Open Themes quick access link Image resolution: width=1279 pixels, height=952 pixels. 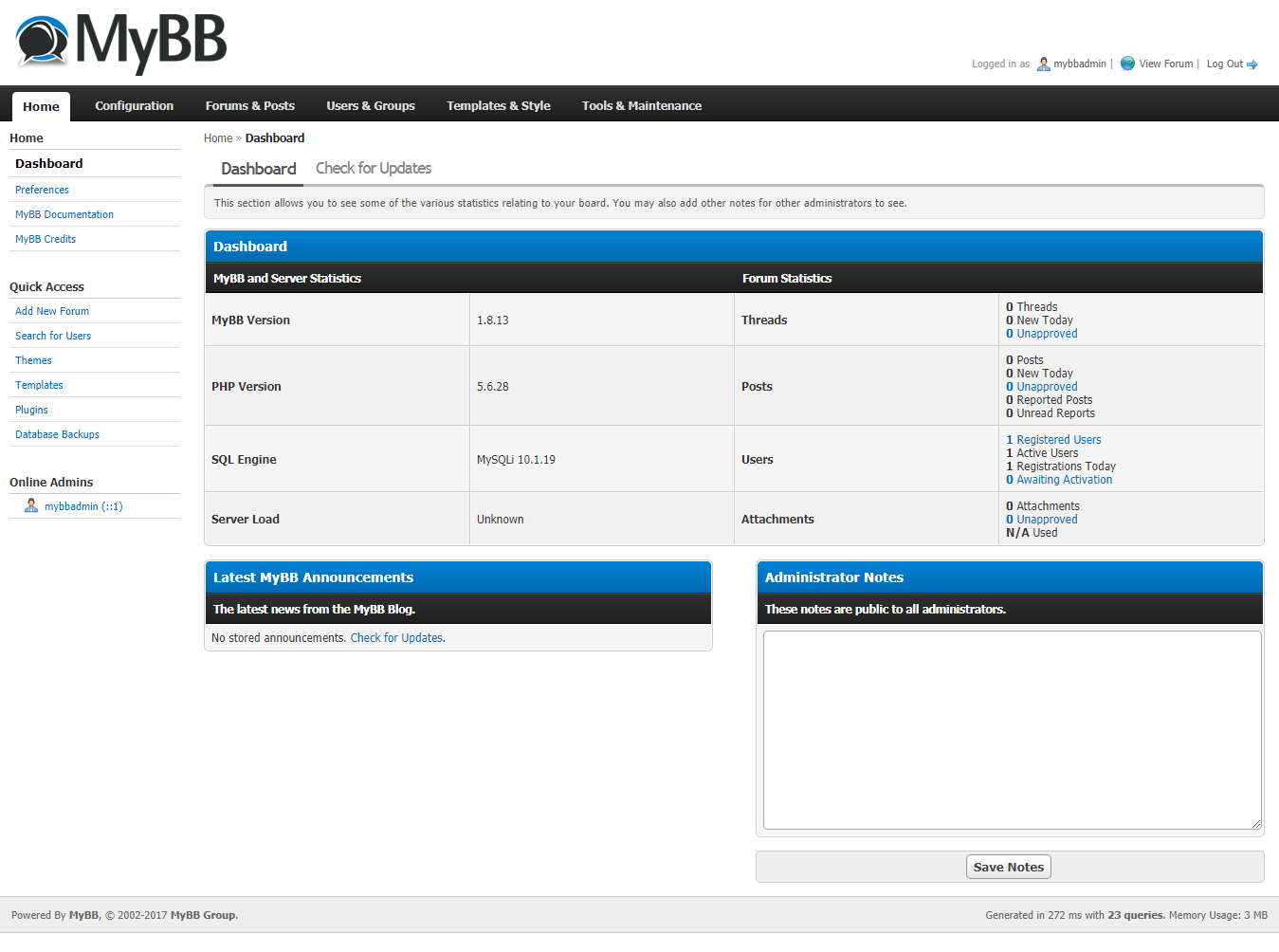(x=33, y=360)
